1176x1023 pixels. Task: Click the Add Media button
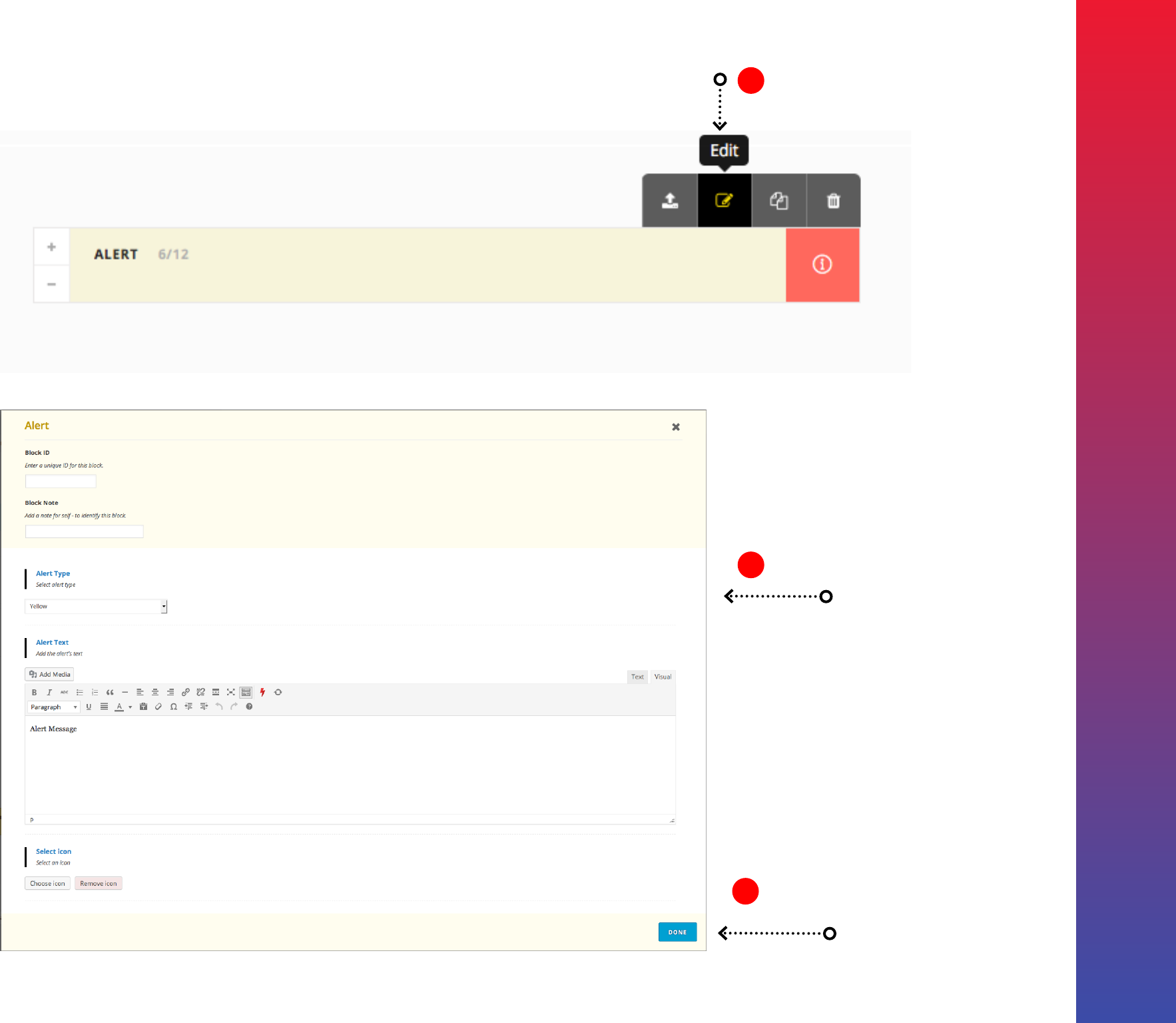pyautogui.click(x=49, y=674)
